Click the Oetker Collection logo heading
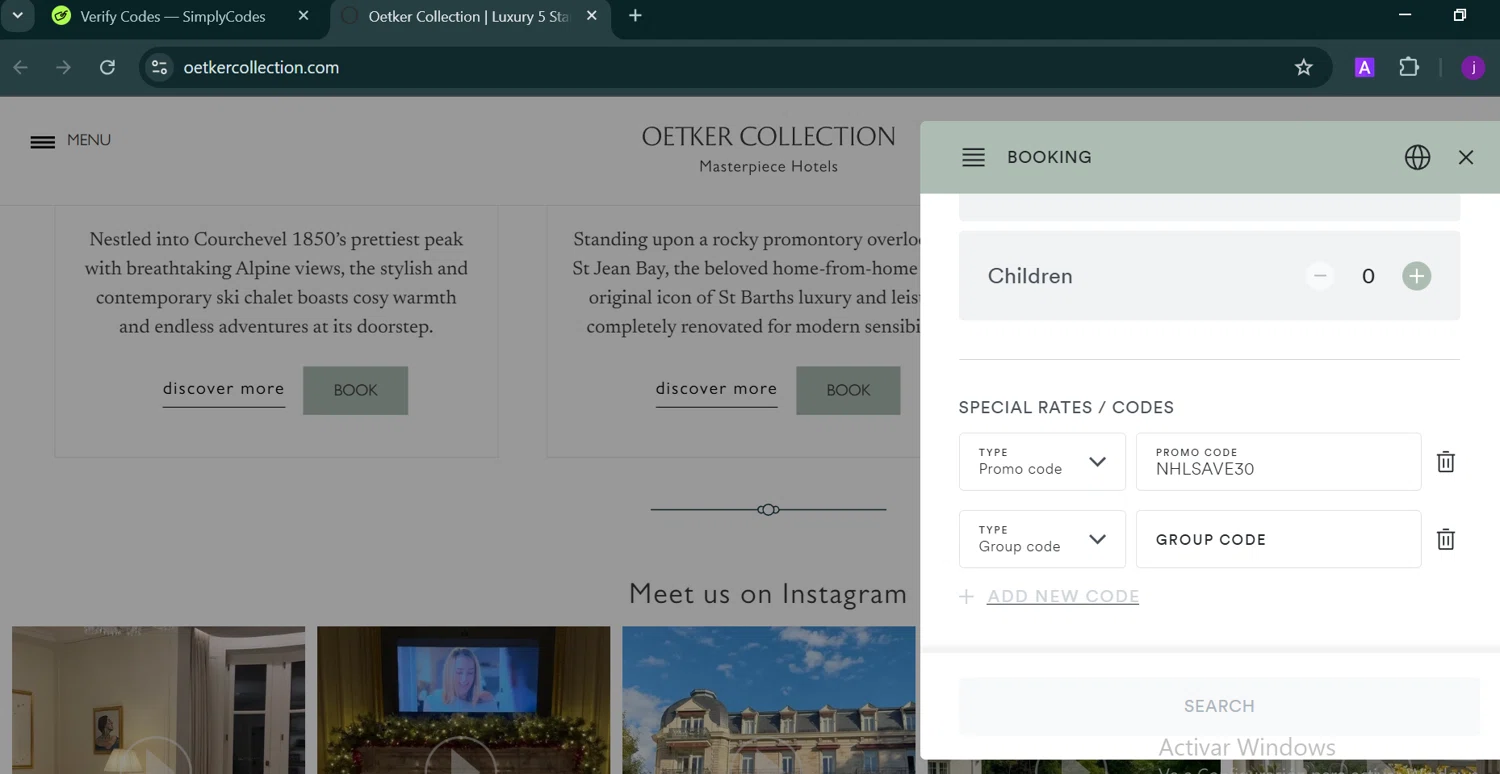 (x=768, y=137)
